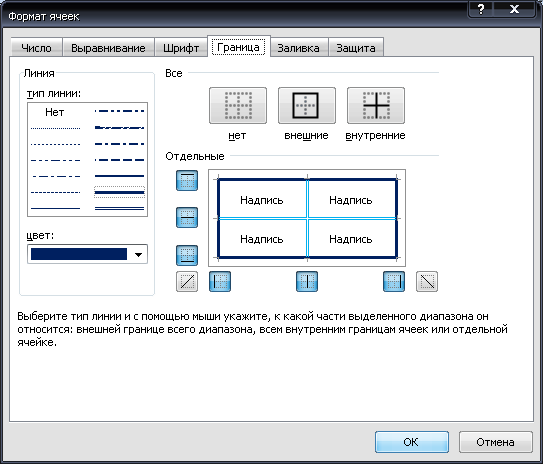This screenshot has height=464, width=543.
Task: Toggle the middle horizontal border button
Action: point(187,217)
